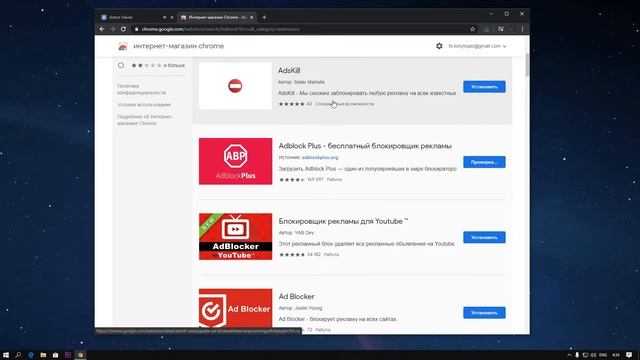
Task: Open Adblock Plus ABP thumbnail
Action: tap(235, 161)
